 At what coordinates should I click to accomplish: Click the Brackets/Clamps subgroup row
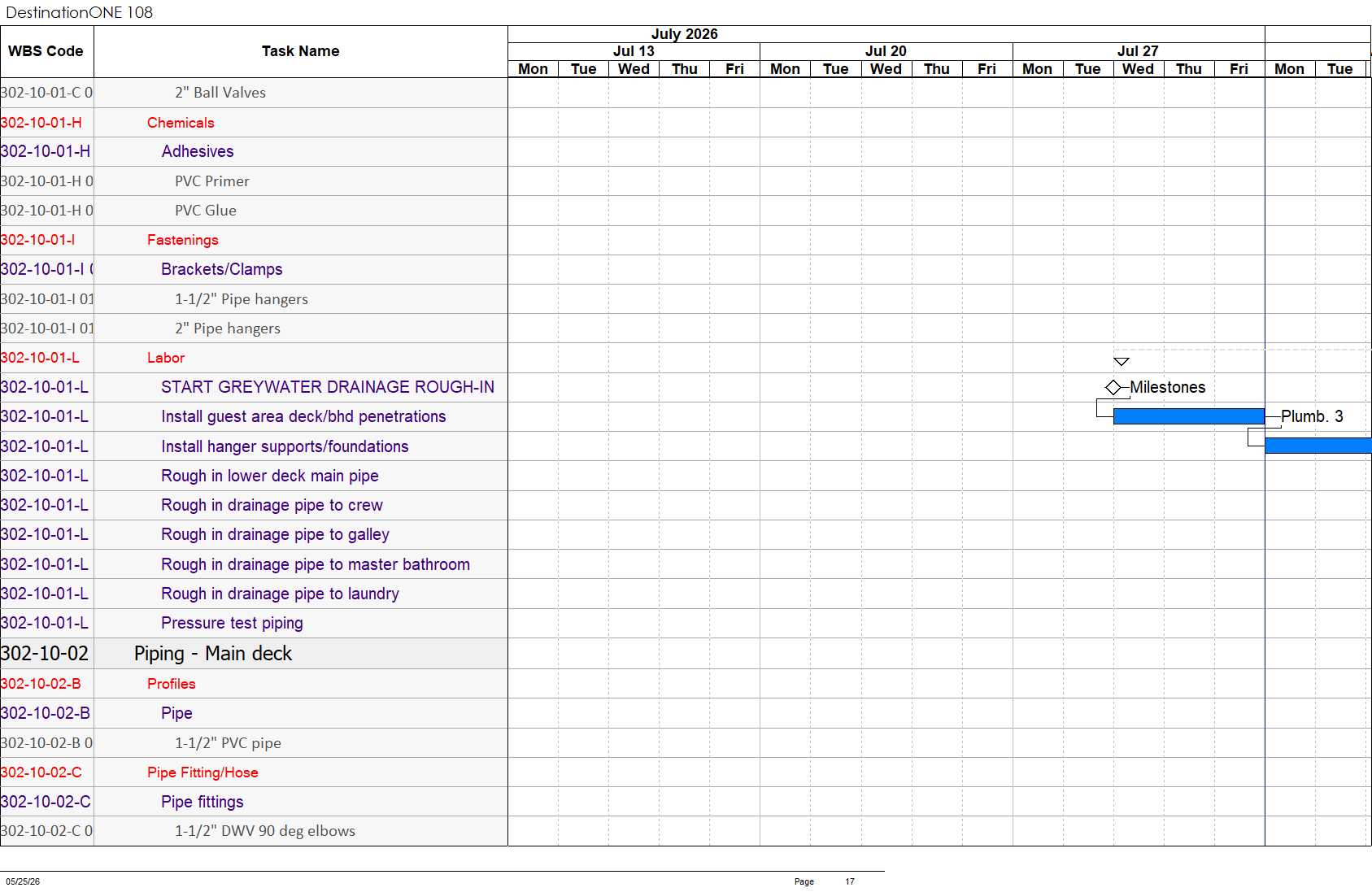[x=254, y=269]
